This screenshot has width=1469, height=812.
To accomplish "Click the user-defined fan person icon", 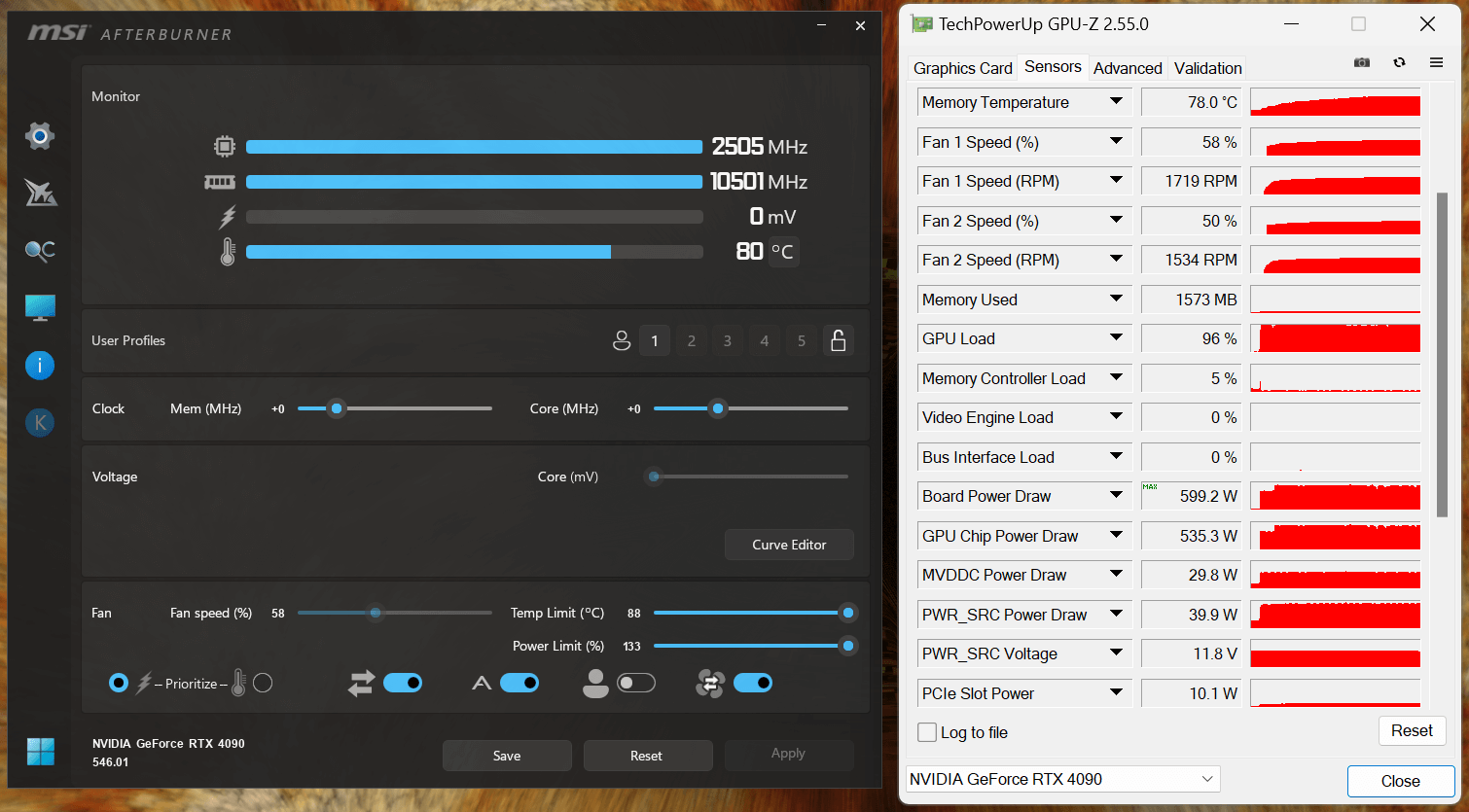I will point(595,684).
